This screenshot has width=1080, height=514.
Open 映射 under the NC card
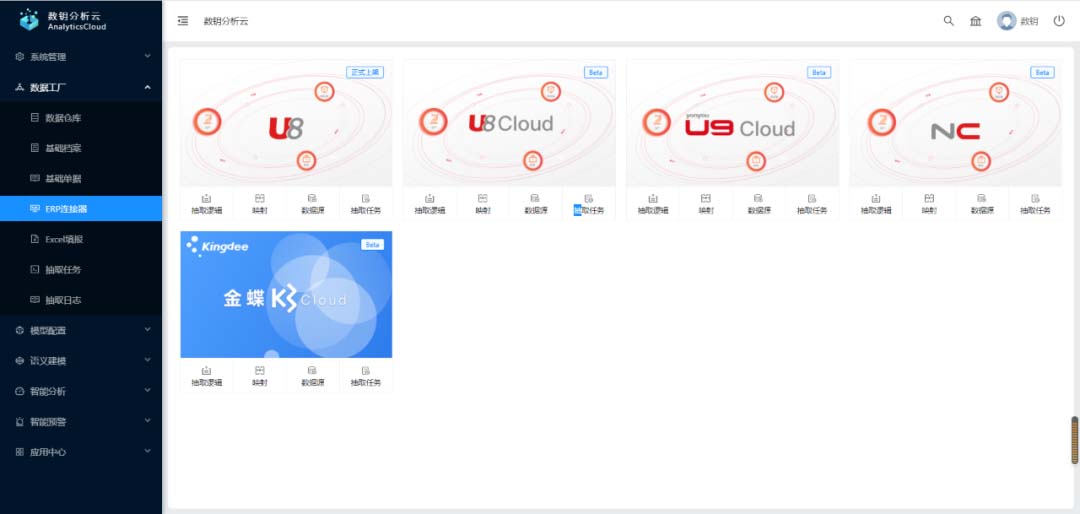929,204
